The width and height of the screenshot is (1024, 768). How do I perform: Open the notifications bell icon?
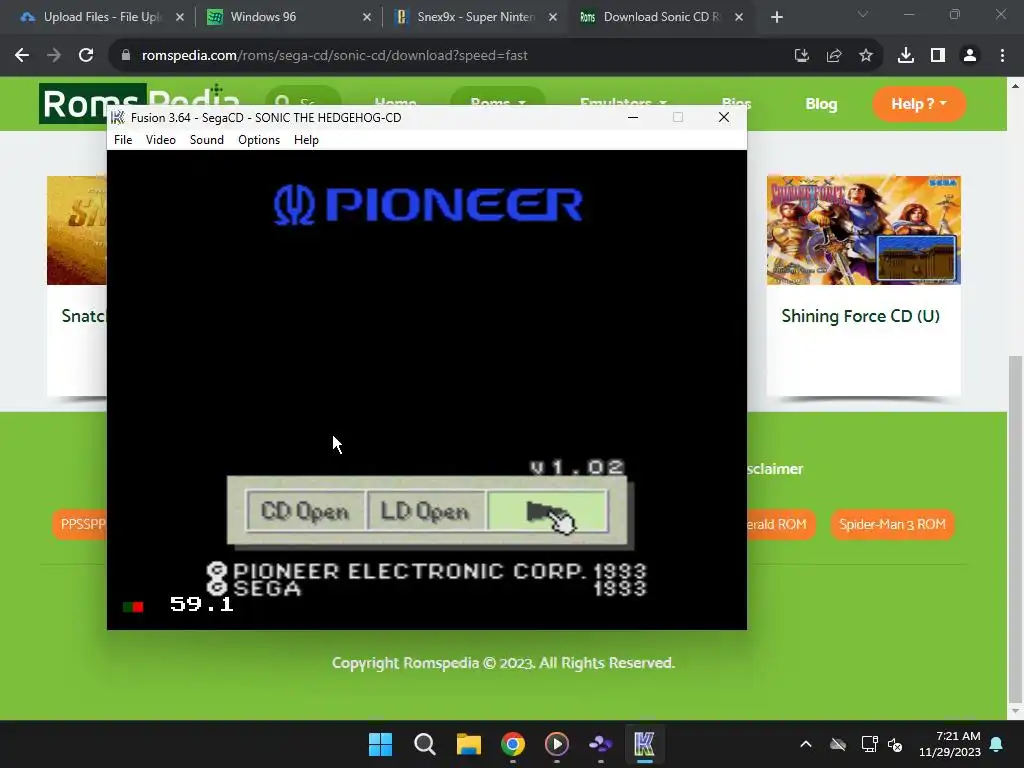coord(997,744)
